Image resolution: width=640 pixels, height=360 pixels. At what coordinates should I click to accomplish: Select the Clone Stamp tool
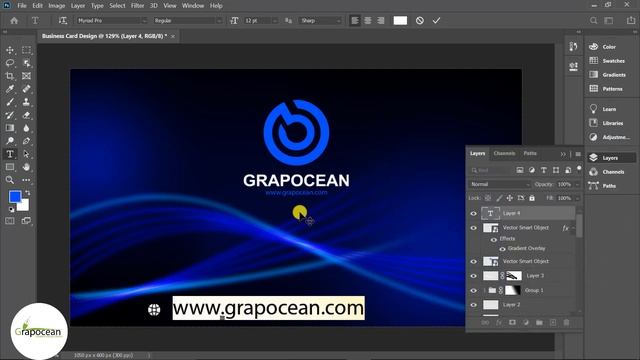click(27, 102)
